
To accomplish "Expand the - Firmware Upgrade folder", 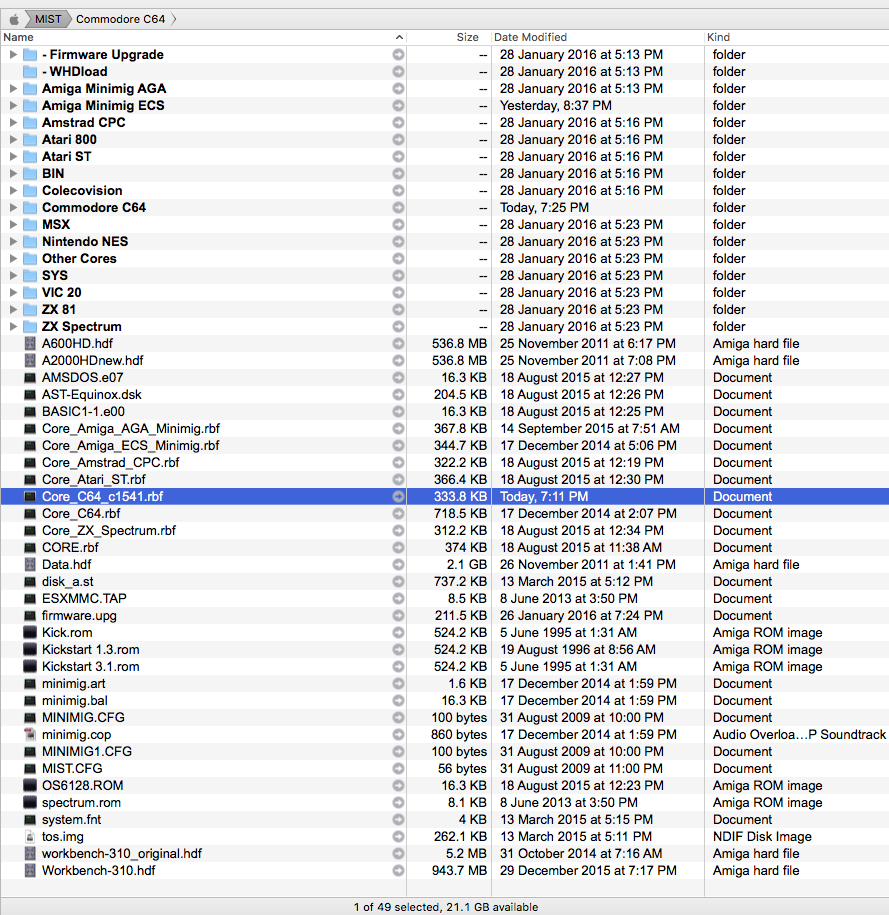I will [x=13, y=55].
